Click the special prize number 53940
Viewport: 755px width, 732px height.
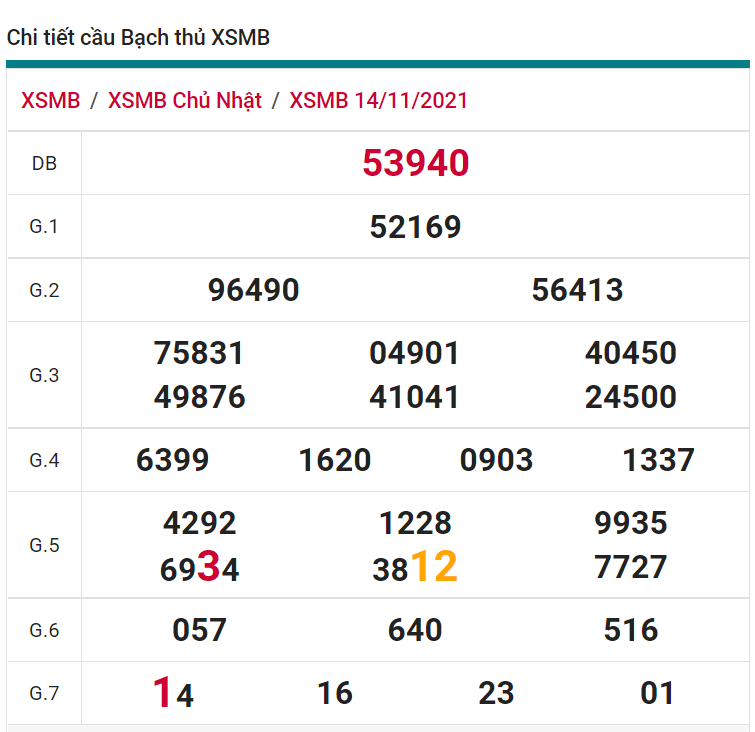point(415,163)
